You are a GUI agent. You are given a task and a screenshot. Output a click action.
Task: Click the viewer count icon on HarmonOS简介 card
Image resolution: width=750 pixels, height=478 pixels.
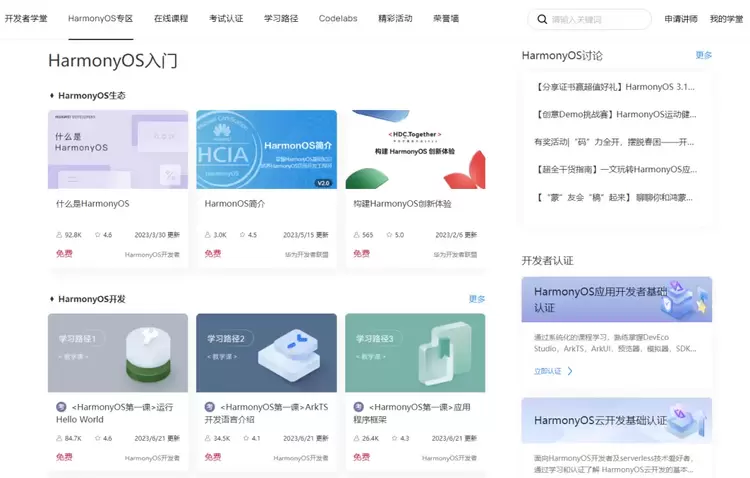pyautogui.click(x=208, y=235)
